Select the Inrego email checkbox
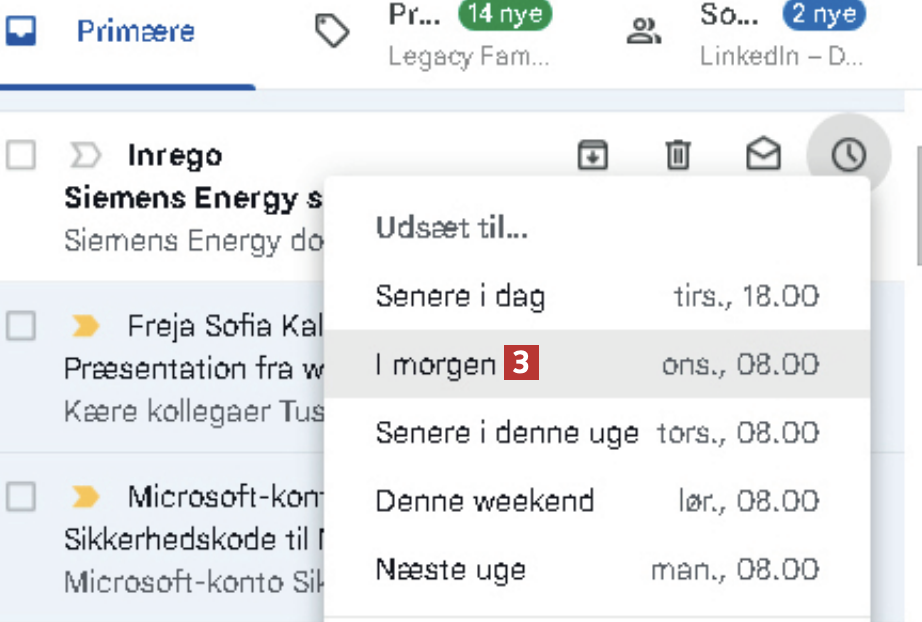 click(x=22, y=155)
